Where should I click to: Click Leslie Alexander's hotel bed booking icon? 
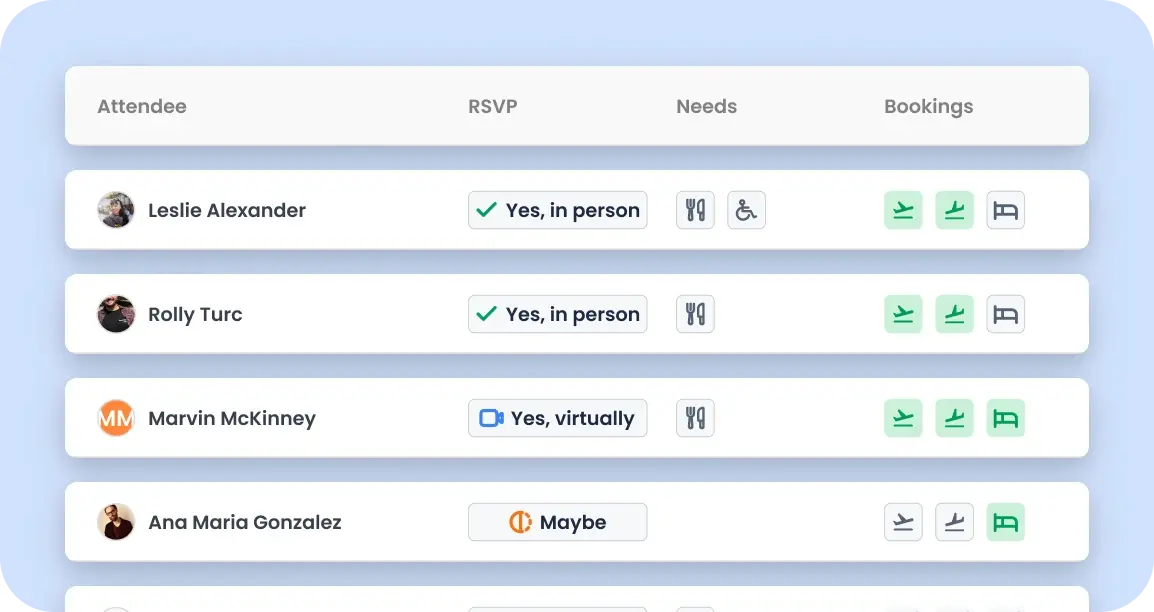(x=1005, y=210)
